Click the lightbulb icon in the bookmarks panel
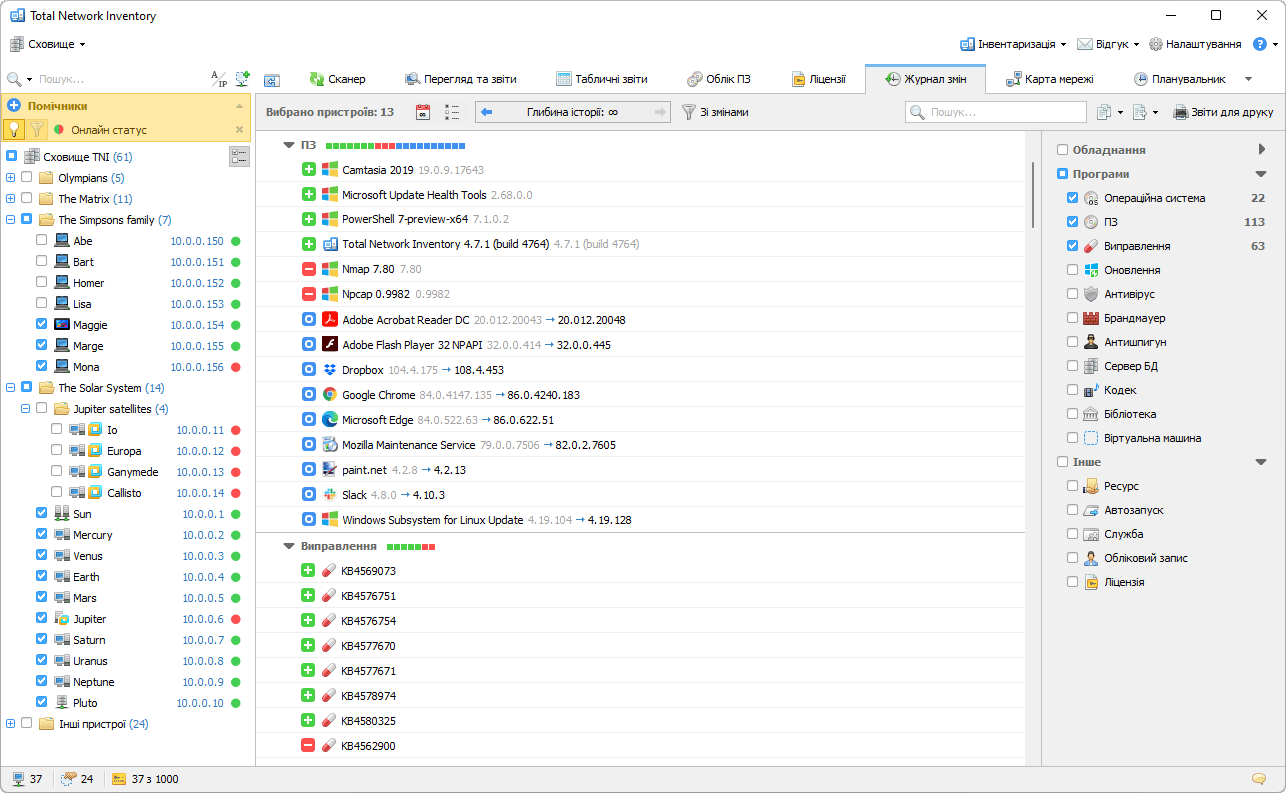The image size is (1286, 793). 14,129
